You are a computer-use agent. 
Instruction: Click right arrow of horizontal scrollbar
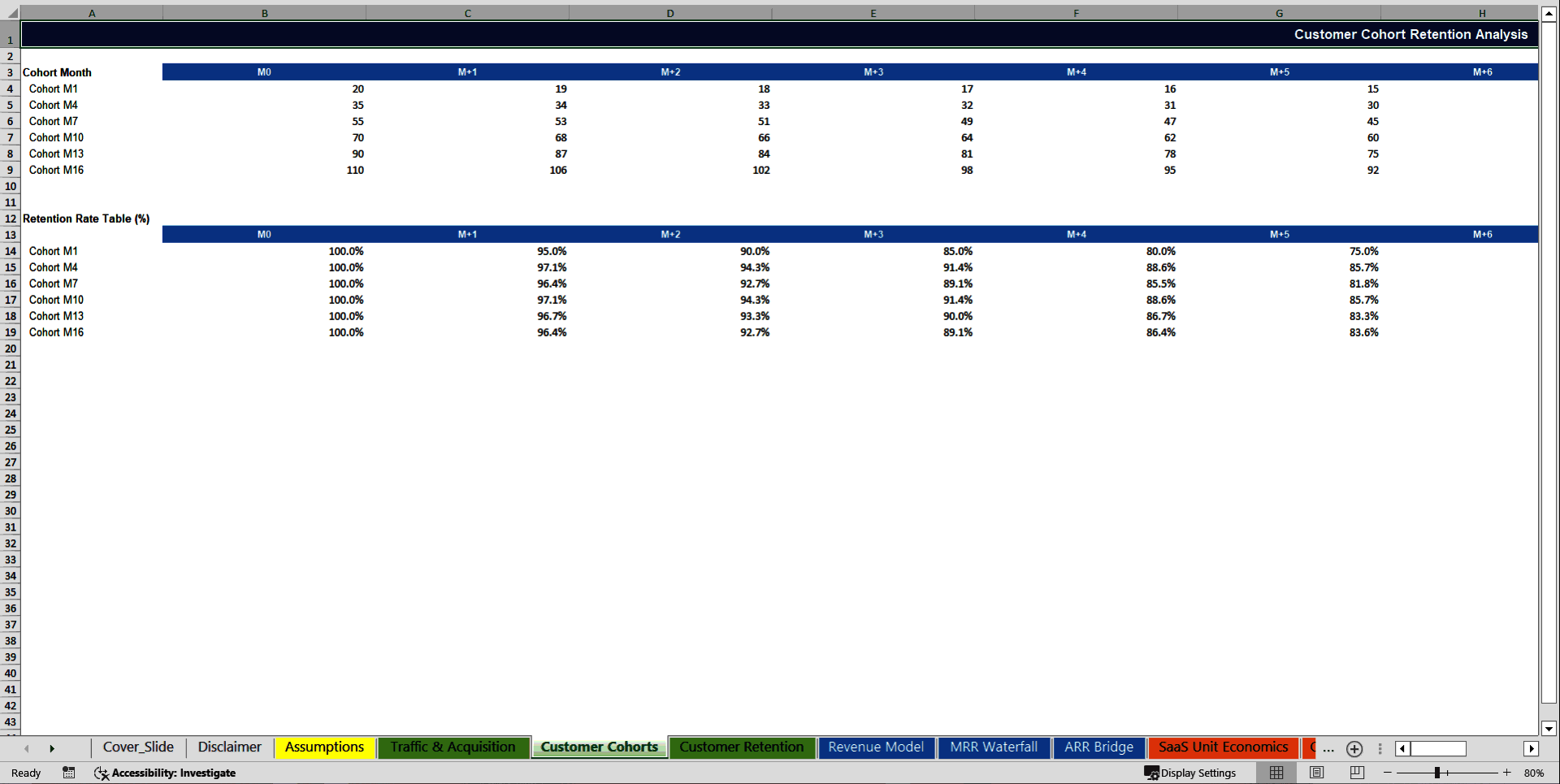1532,749
